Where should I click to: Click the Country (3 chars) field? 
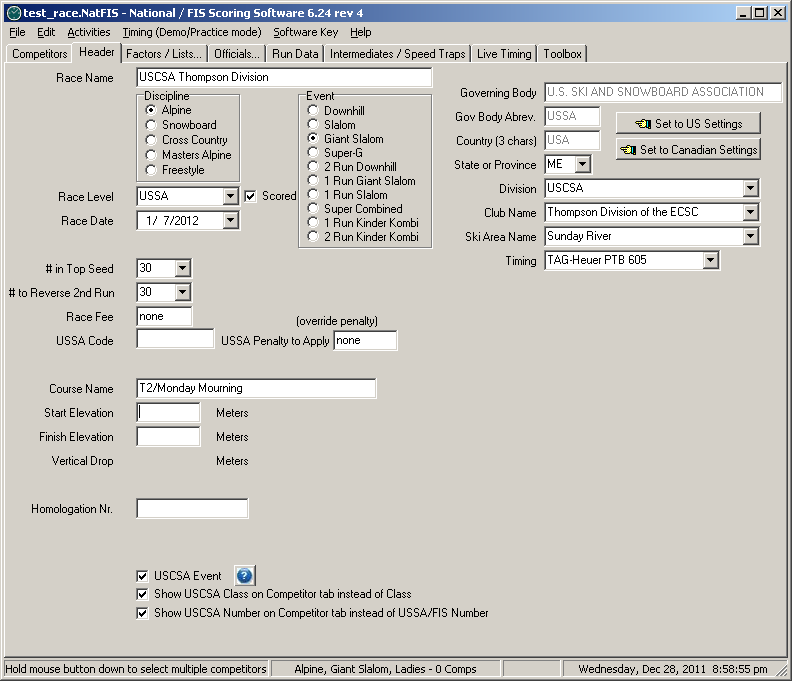(572, 140)
